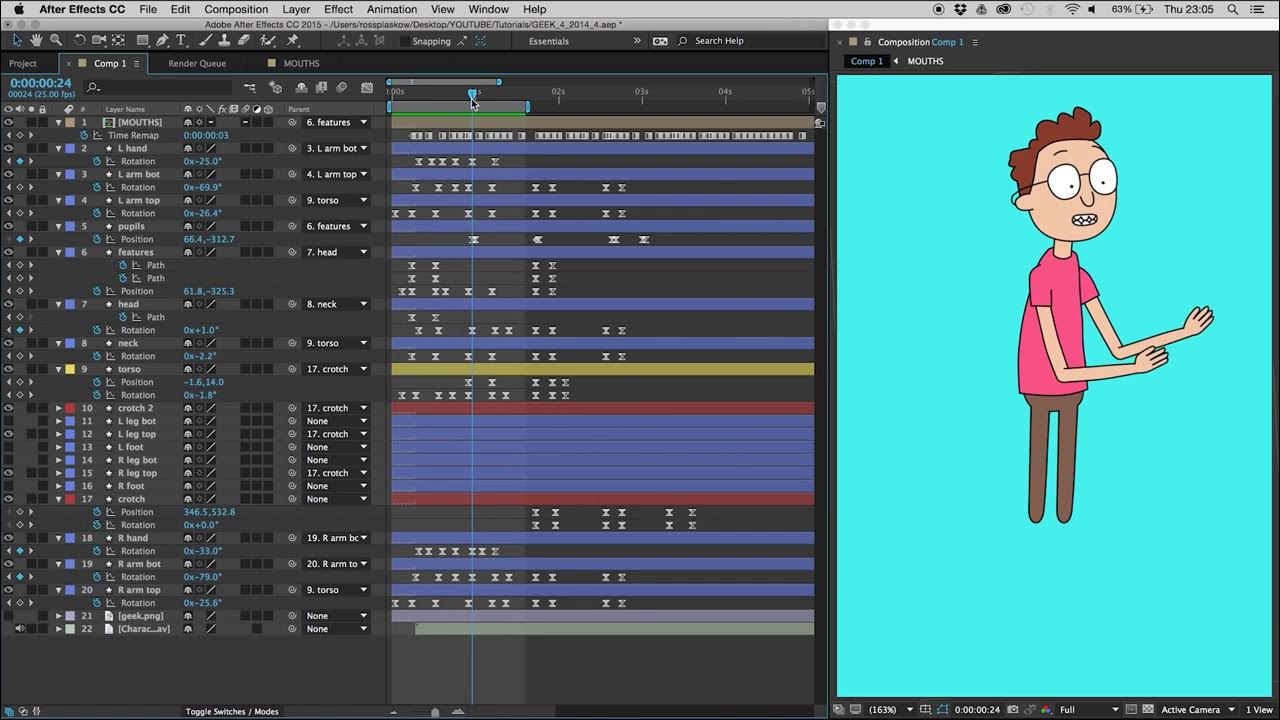Click the yellow label swatch of torso layer

coord(70,369)
